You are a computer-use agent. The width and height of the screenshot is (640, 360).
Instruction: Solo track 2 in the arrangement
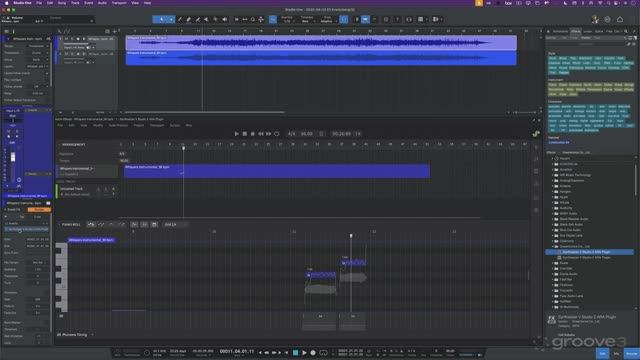tap(72, 53)
